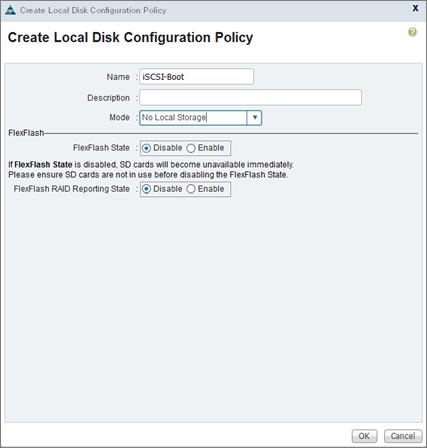
Task: Click the Mode combo box showing No Local Storage
Action: [200, 118]
